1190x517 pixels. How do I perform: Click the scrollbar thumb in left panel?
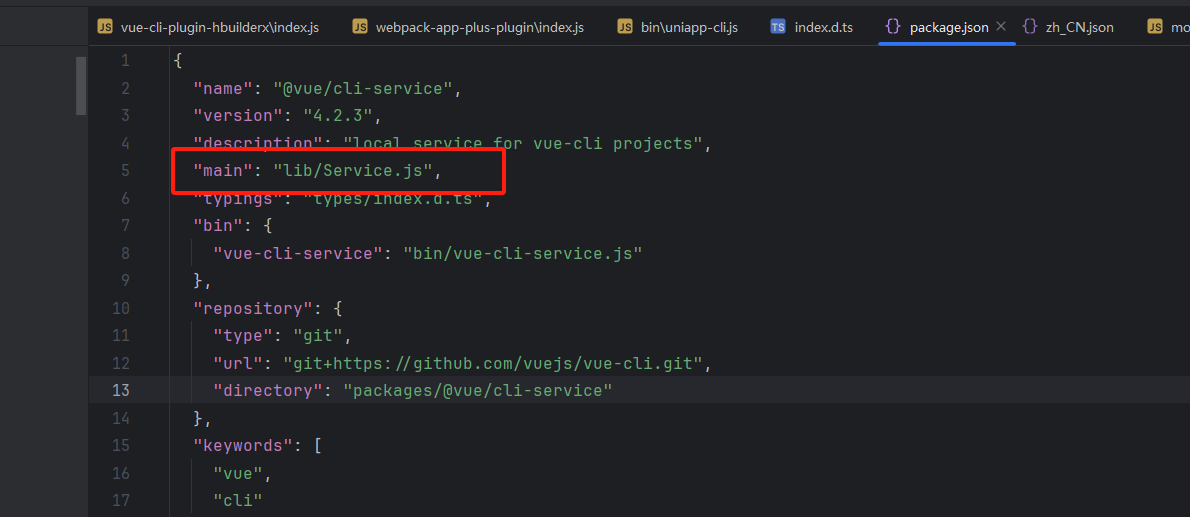pos(82,86)
